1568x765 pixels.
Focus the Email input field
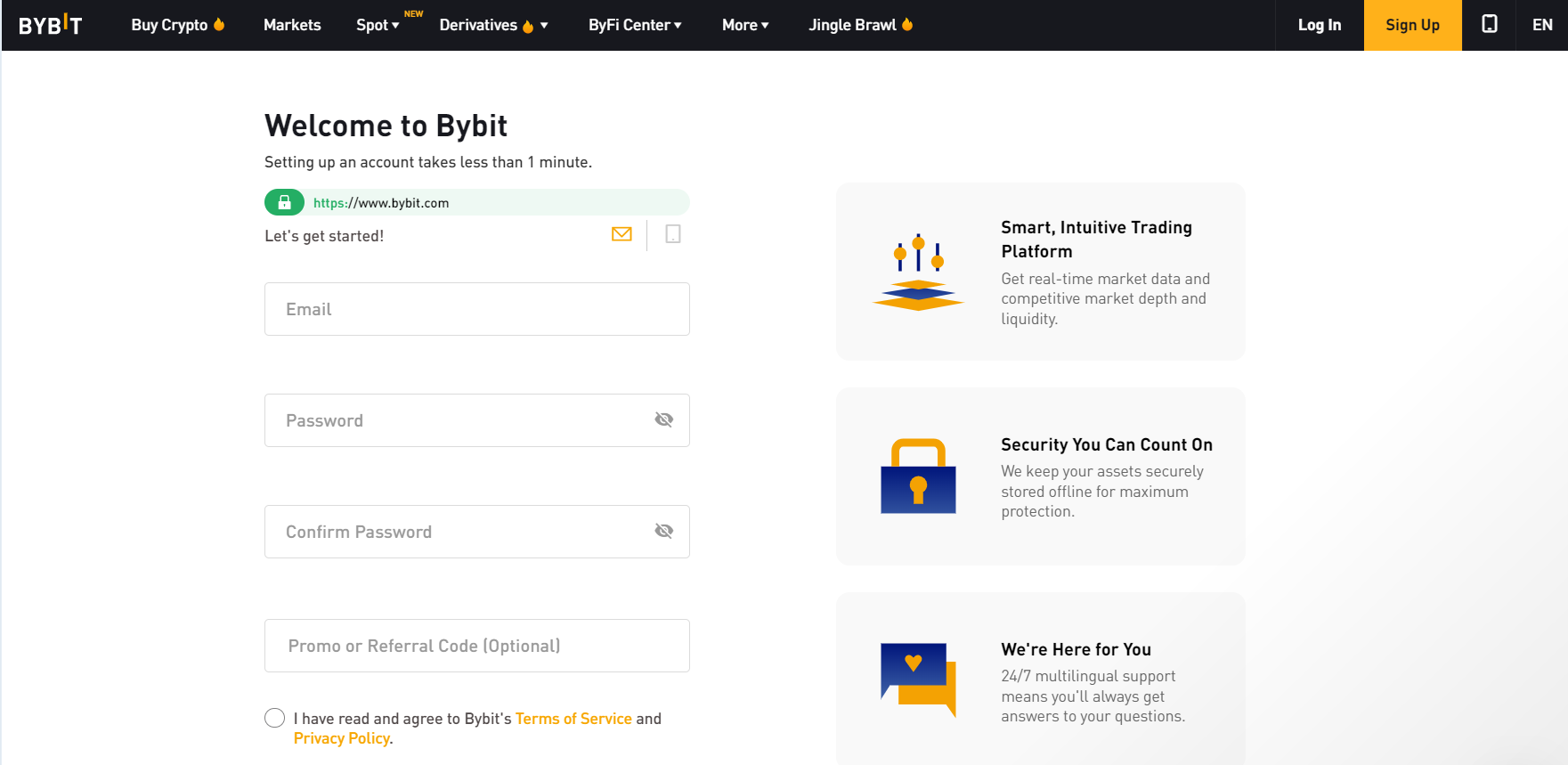tap(477, 309)
